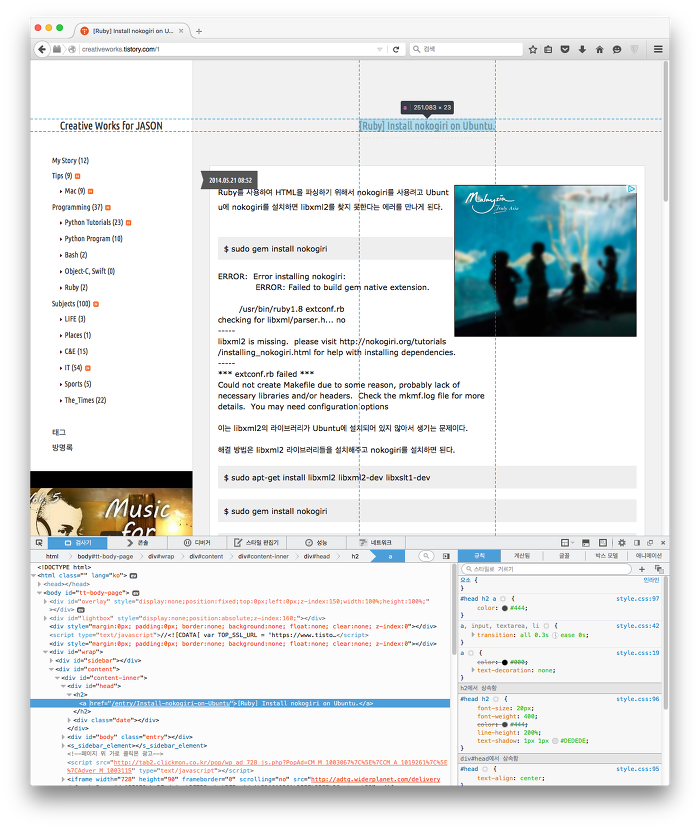Collapse the body#tt-body-page node
Image resolution: width=700 pixels, height=829 pixels.
pos(40,593)
